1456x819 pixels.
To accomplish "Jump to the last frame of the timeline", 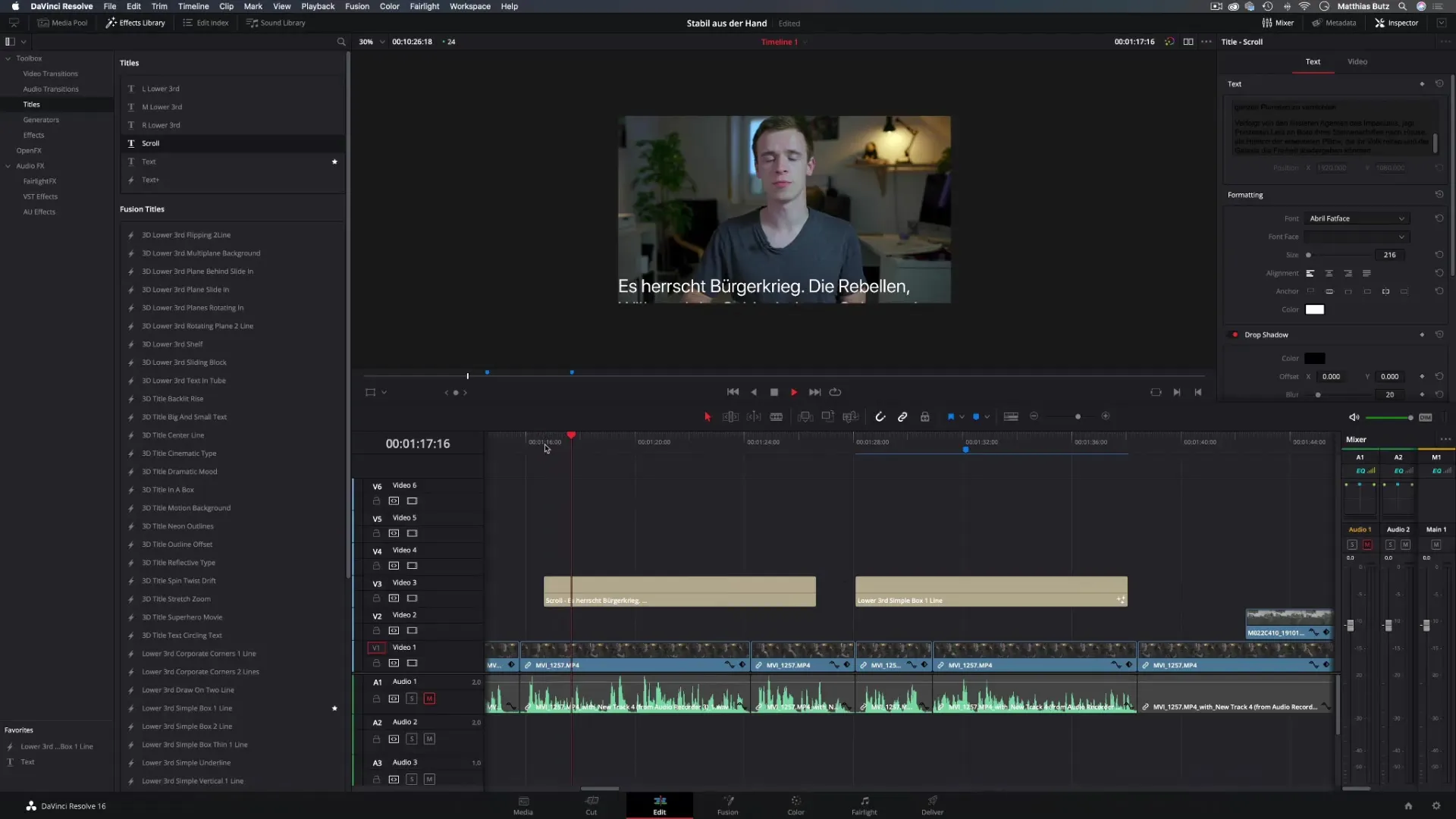I will tap(814, 392).
